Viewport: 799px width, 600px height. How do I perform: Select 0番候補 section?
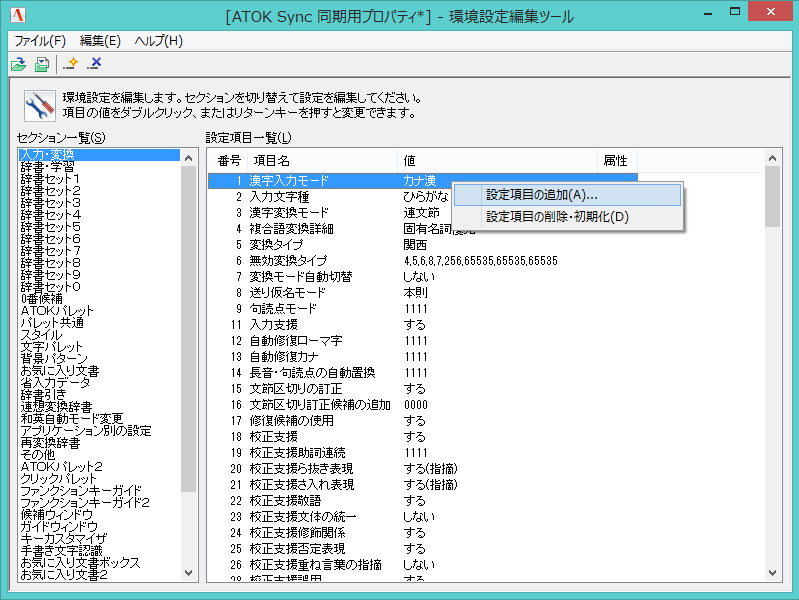coord(99,299)
